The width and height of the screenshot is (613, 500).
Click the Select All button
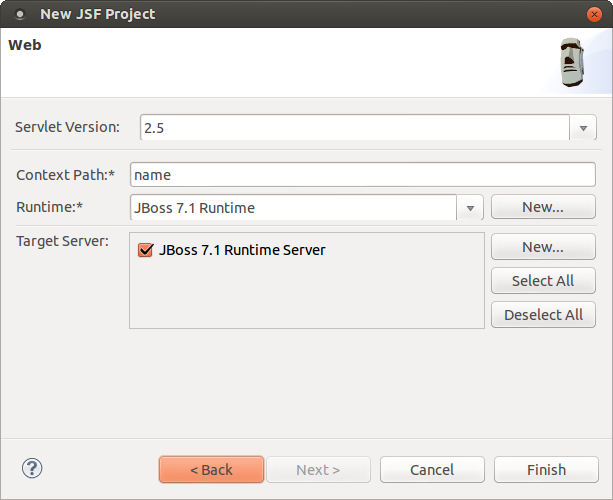(x=543, y=281)
